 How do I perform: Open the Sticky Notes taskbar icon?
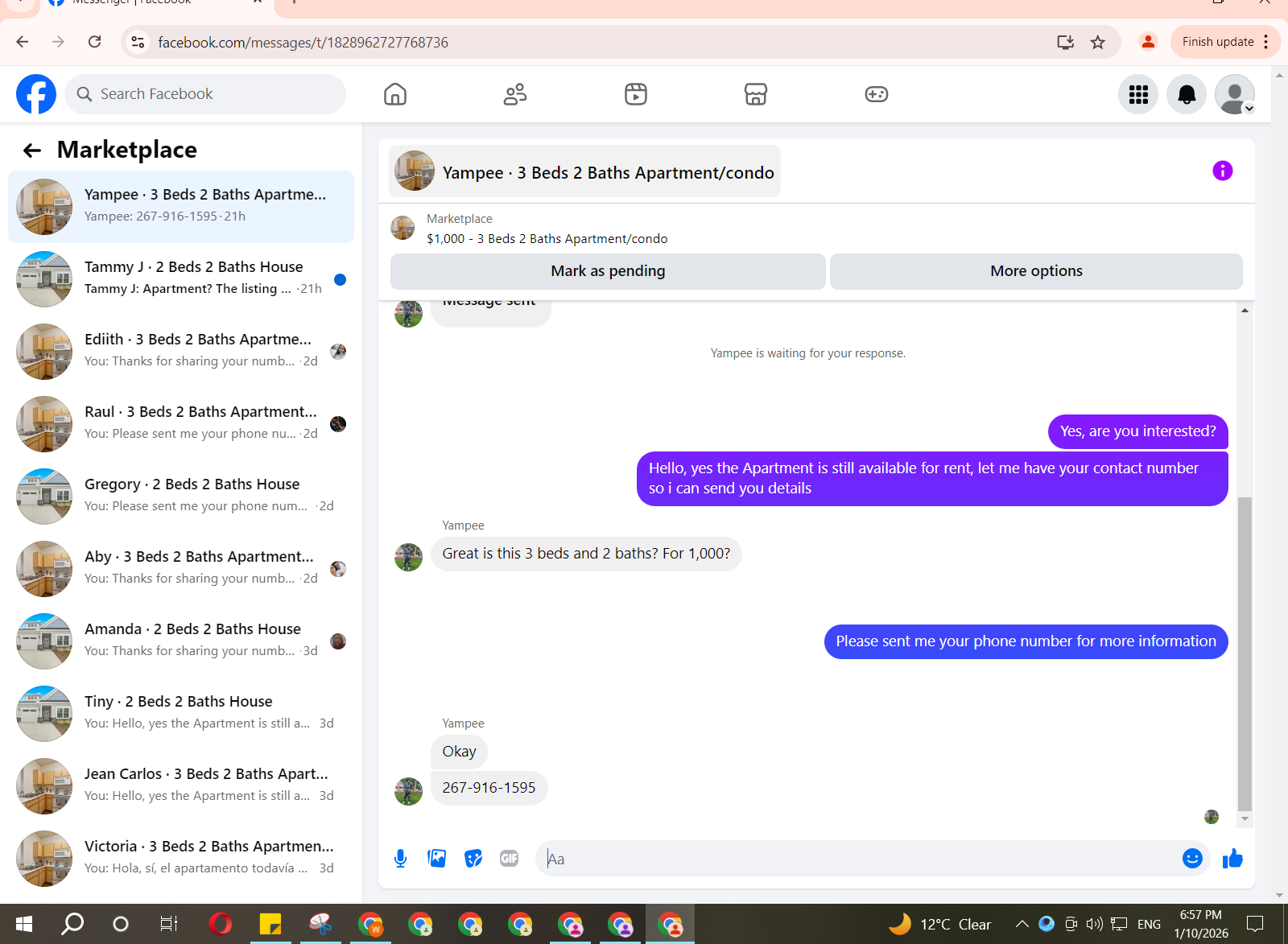270,924
